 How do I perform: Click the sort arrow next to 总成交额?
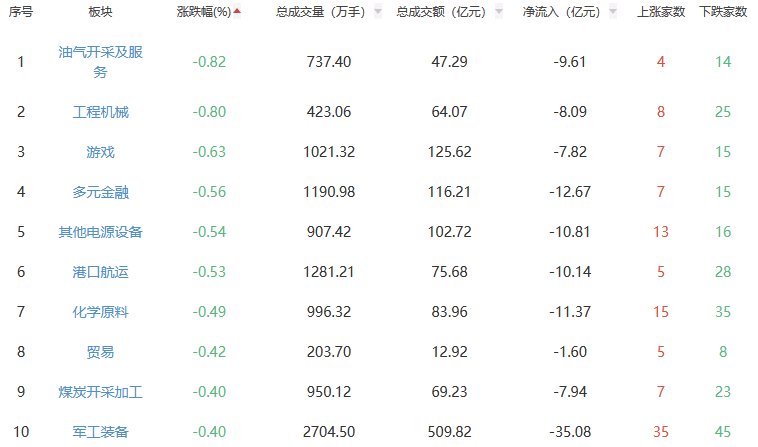[x=498, y=12]
